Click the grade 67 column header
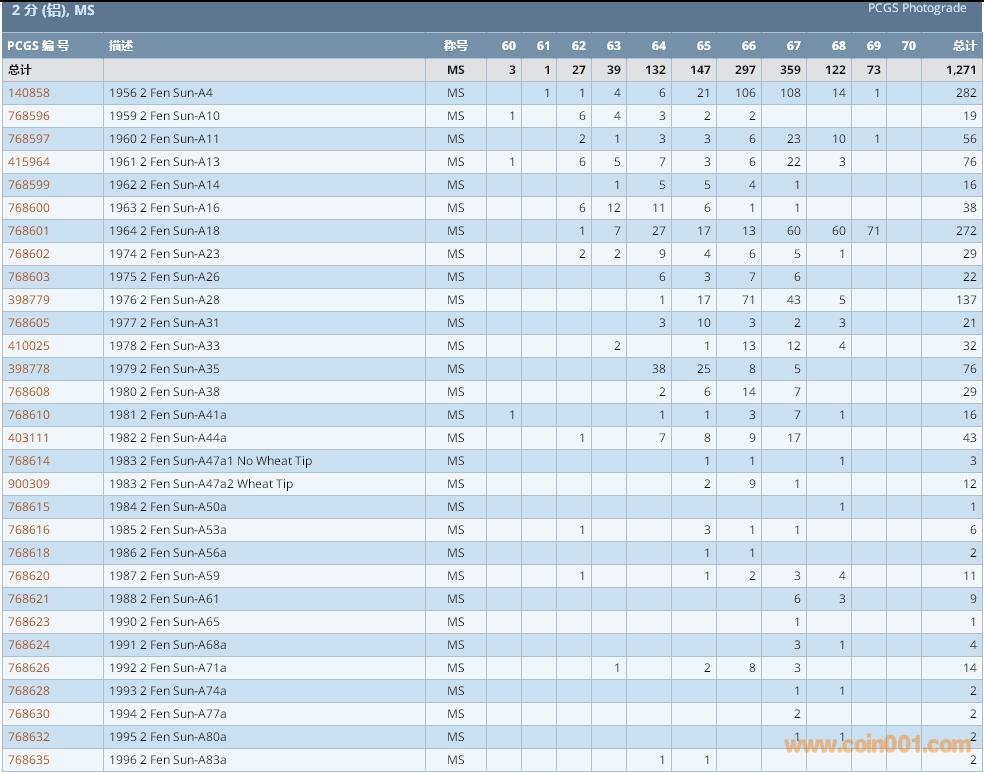984x772 pixels. 793,46
